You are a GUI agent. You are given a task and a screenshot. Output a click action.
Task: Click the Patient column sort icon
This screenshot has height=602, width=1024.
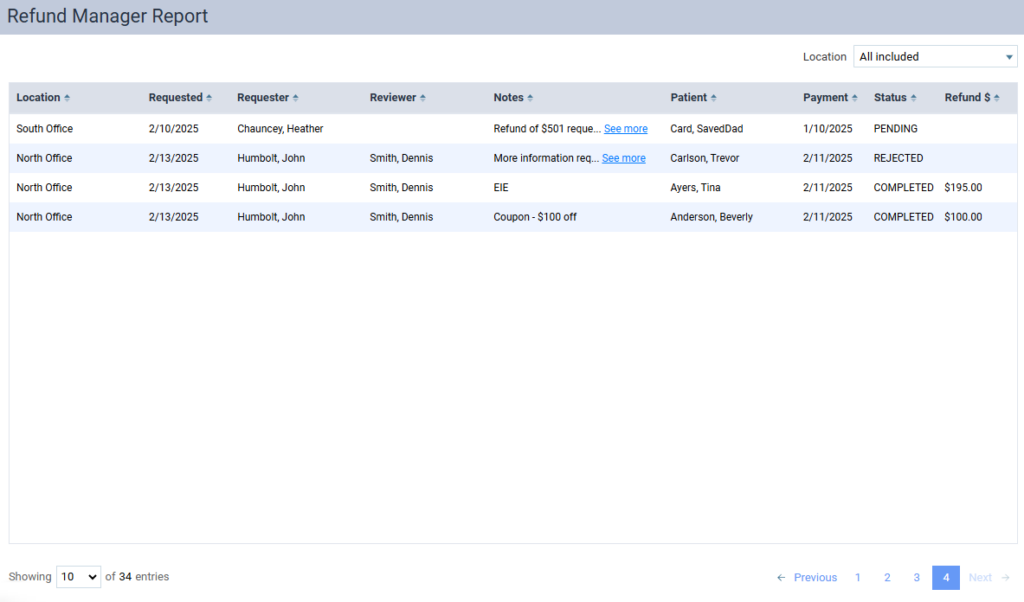tap(713, 98)
